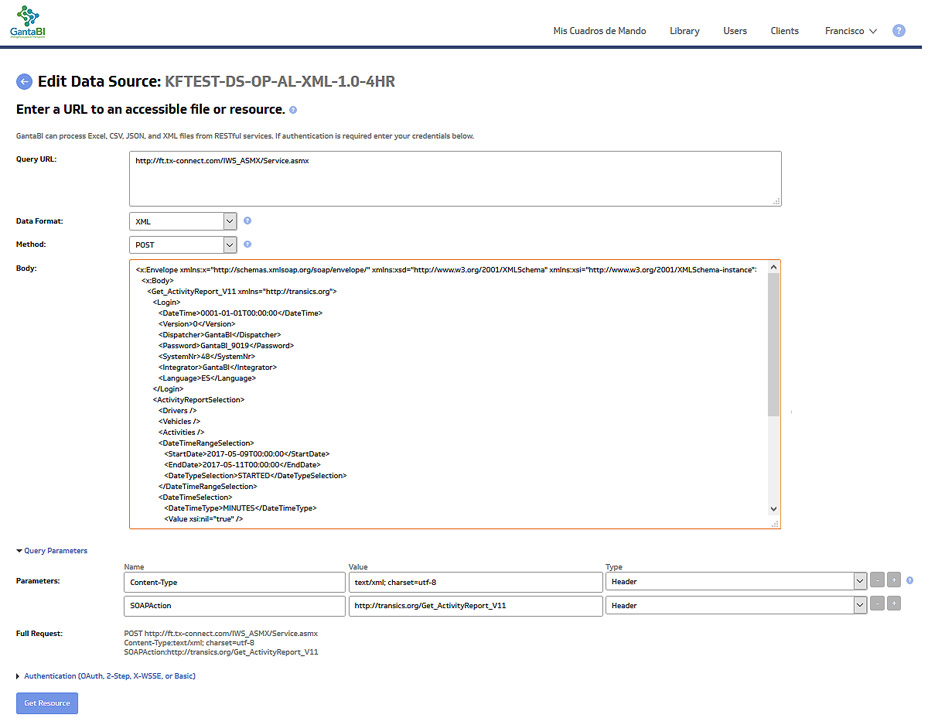945x725 pixels.
Task: Click the Language ES line in Body
Action: 207,378
